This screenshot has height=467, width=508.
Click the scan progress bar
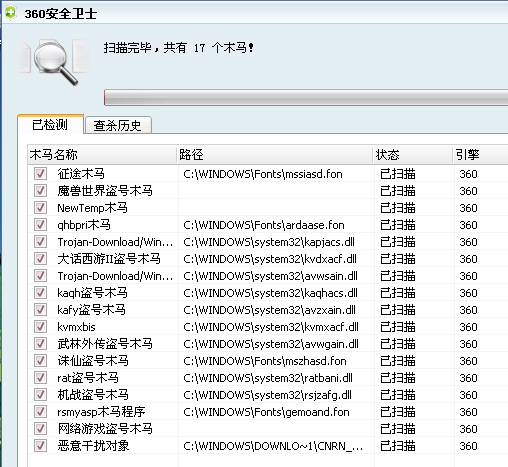click(x=306, y=98)
